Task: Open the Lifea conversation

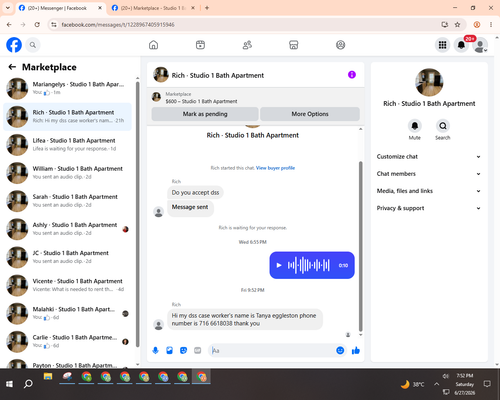Action: click(67, 145)
